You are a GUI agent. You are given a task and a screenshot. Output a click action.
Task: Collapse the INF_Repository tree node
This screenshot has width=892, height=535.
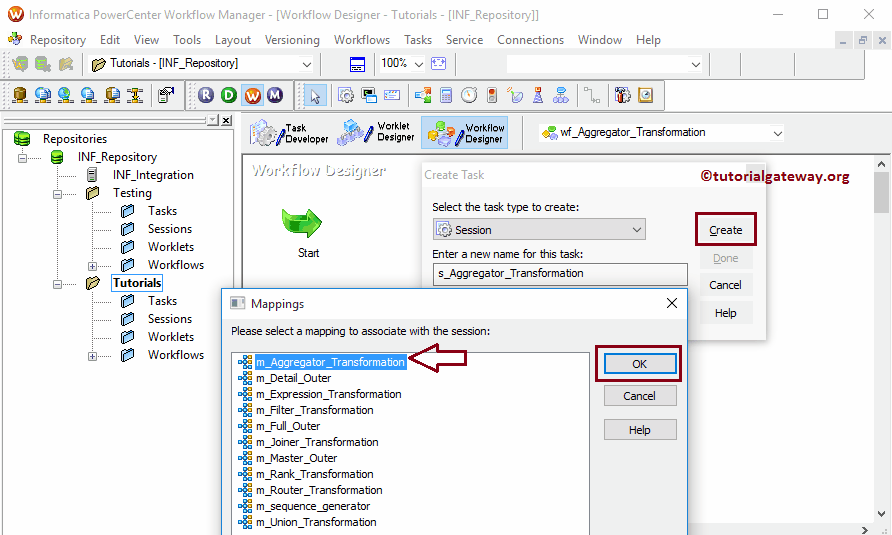click(22, 158)
